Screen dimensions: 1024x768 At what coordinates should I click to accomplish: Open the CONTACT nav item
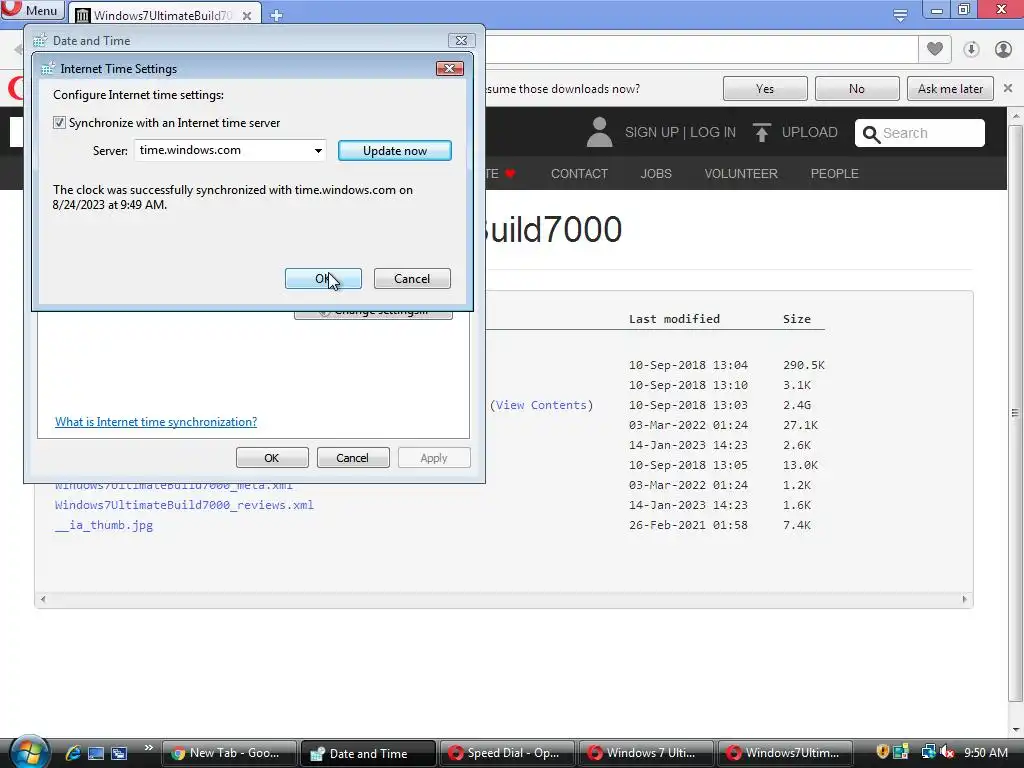[579, 174]
